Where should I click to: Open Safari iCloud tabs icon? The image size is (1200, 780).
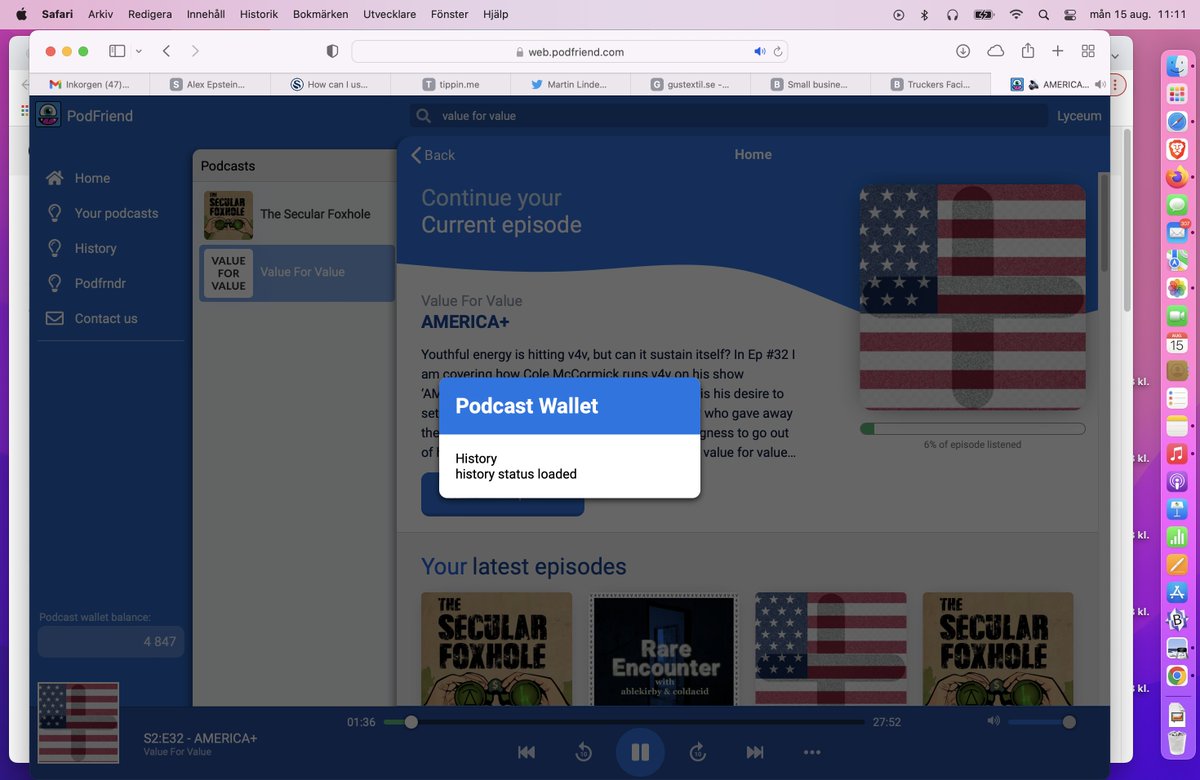click(x=995, y=51)
